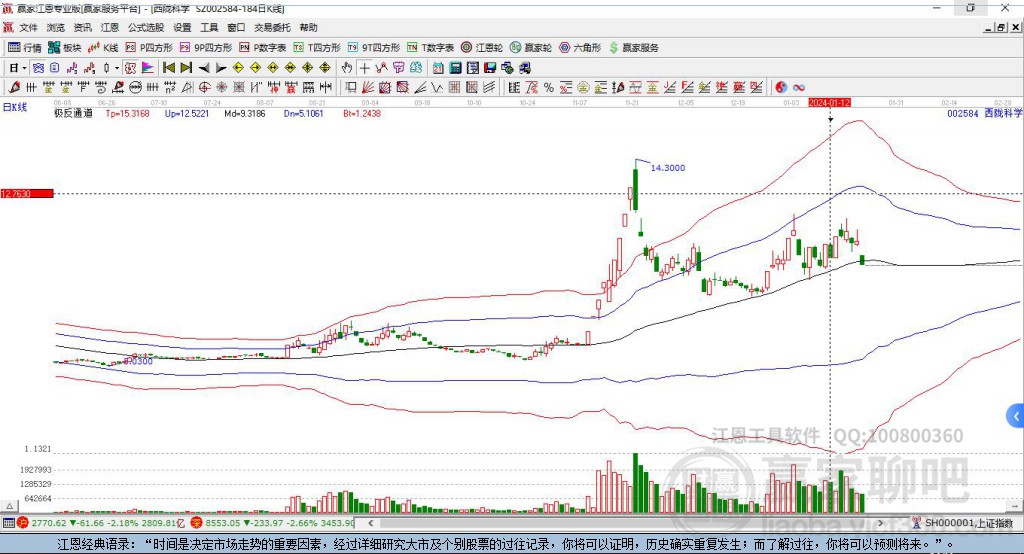Expand the candlestick type dropdown arrow

[117, 68]
